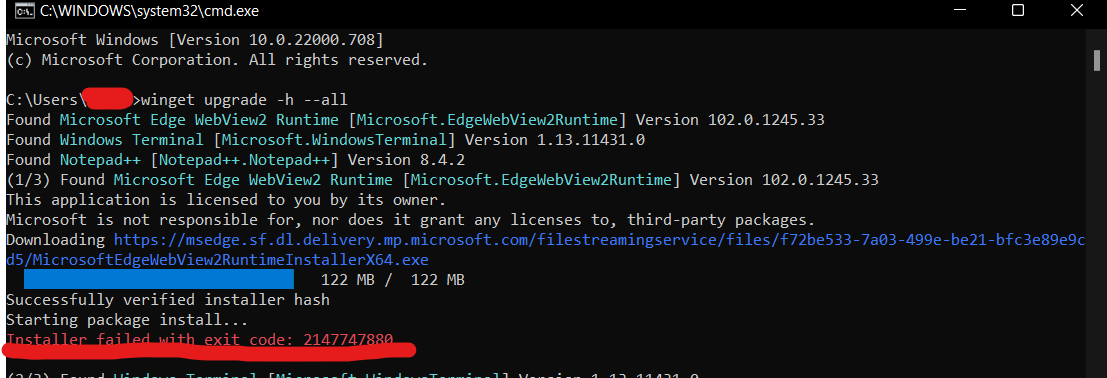Click the cmd.exe icon in title bar
Image resolution: width=1107 pixels, height=378 pixels.
pos(23,11)
